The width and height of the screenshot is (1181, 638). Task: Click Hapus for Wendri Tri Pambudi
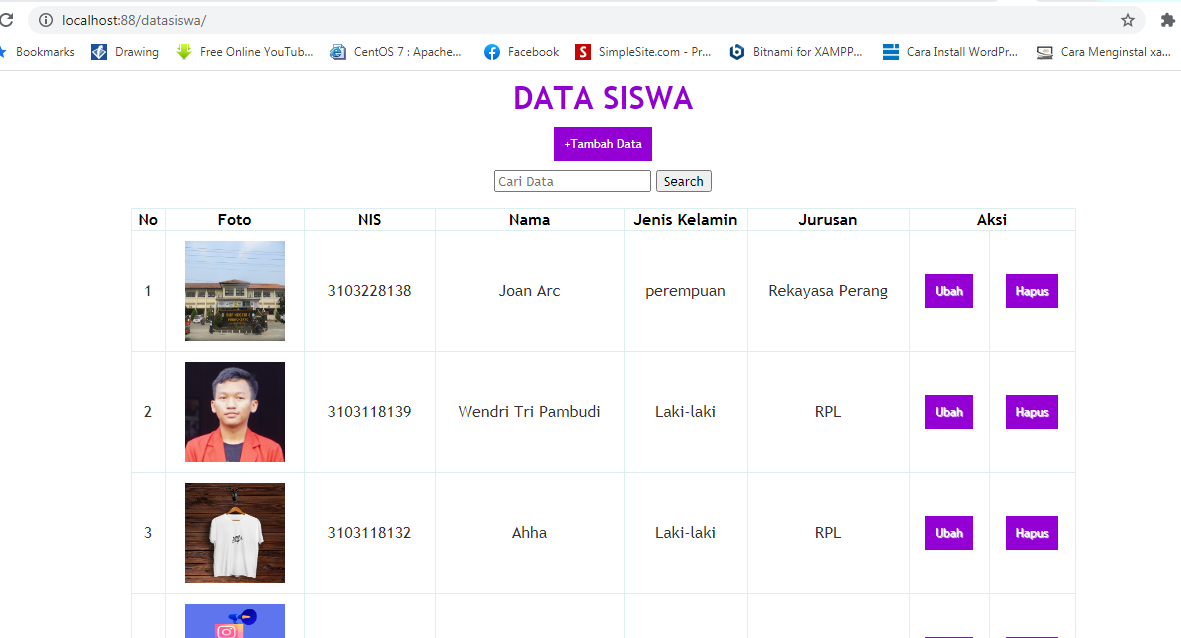[x=1032, y=412]
